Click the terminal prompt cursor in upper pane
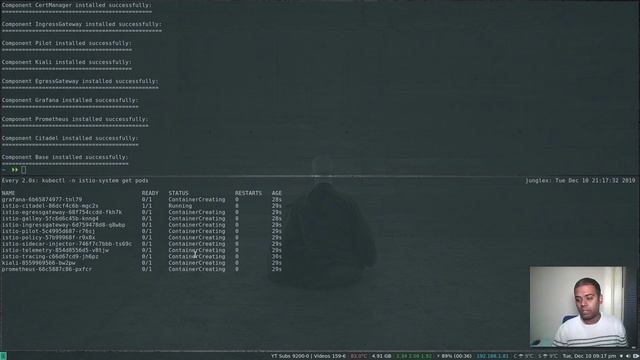This screenshot has width=640, height=360. point(23,170)
